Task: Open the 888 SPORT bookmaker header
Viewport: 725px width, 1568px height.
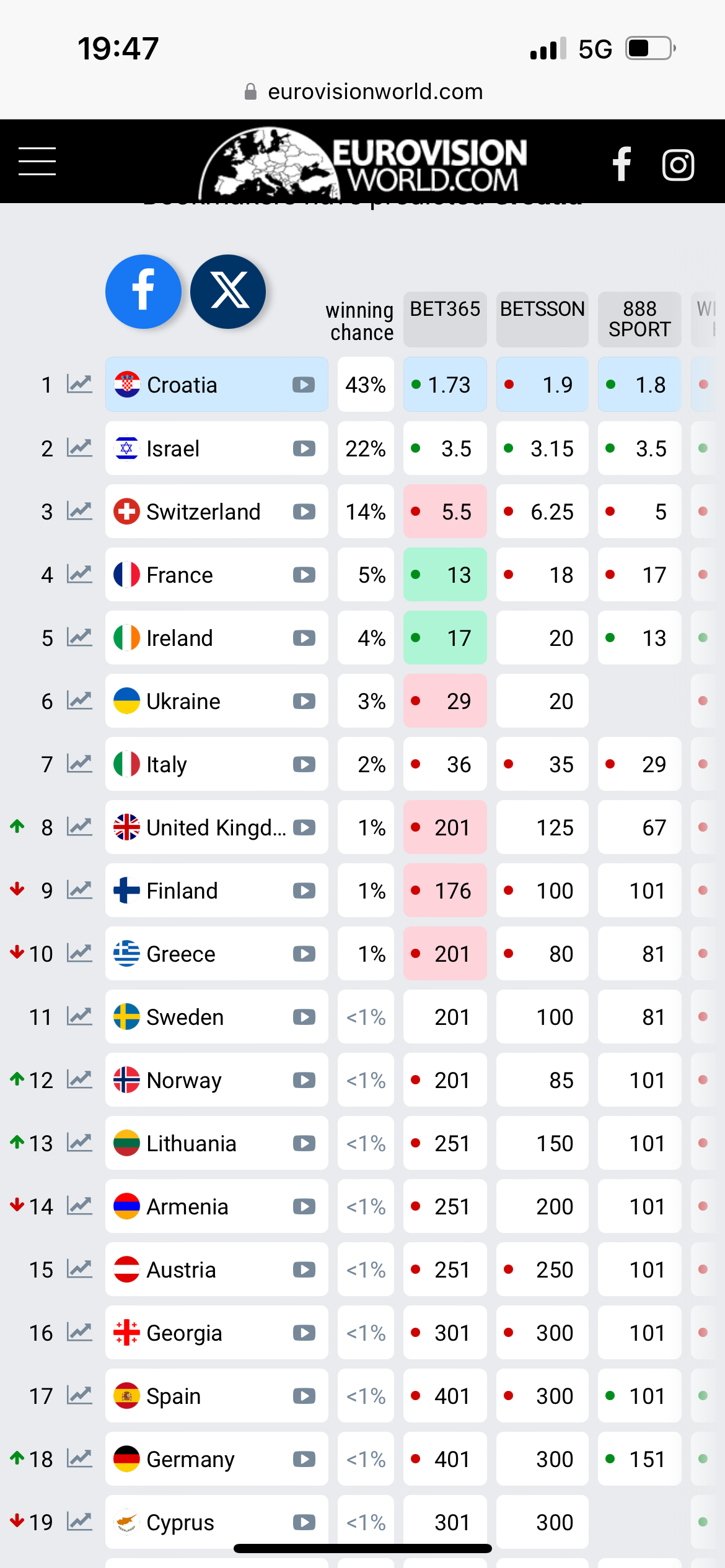Action: pos(639,318)
